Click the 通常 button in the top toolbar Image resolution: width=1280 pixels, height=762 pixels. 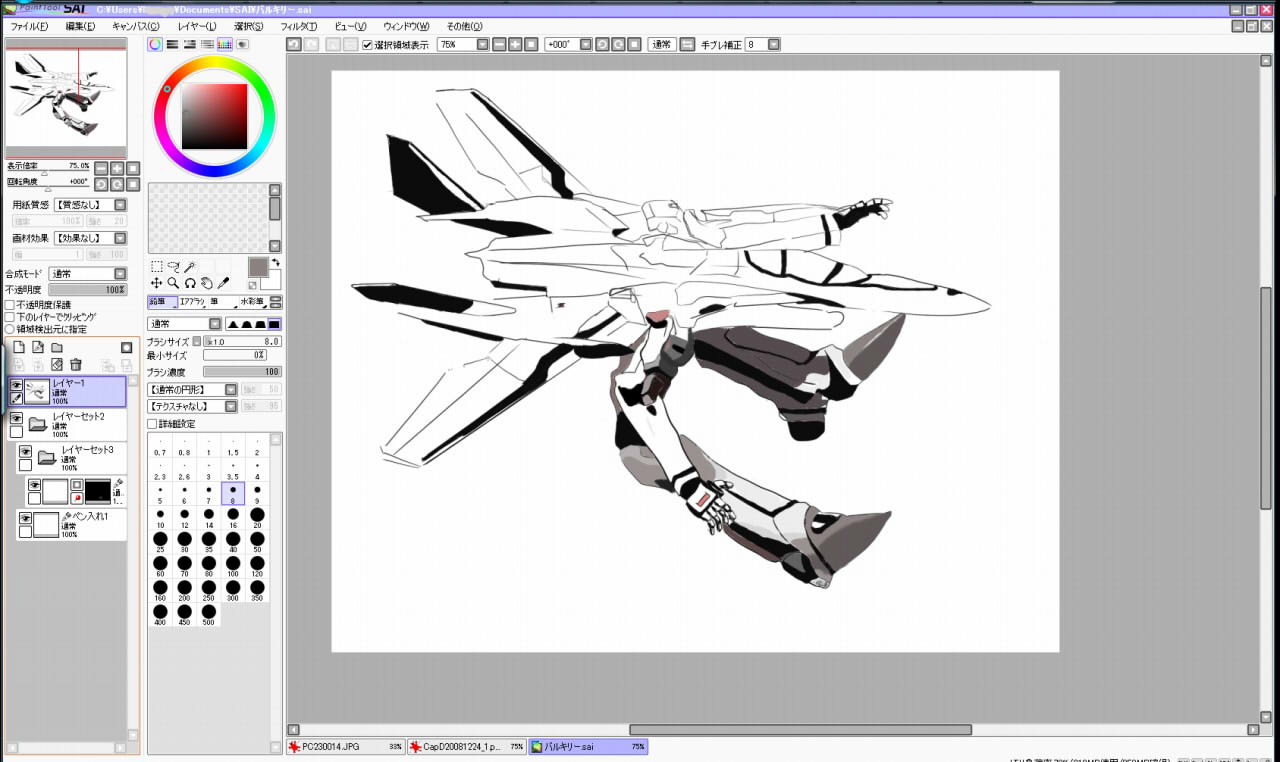point(661,45)
